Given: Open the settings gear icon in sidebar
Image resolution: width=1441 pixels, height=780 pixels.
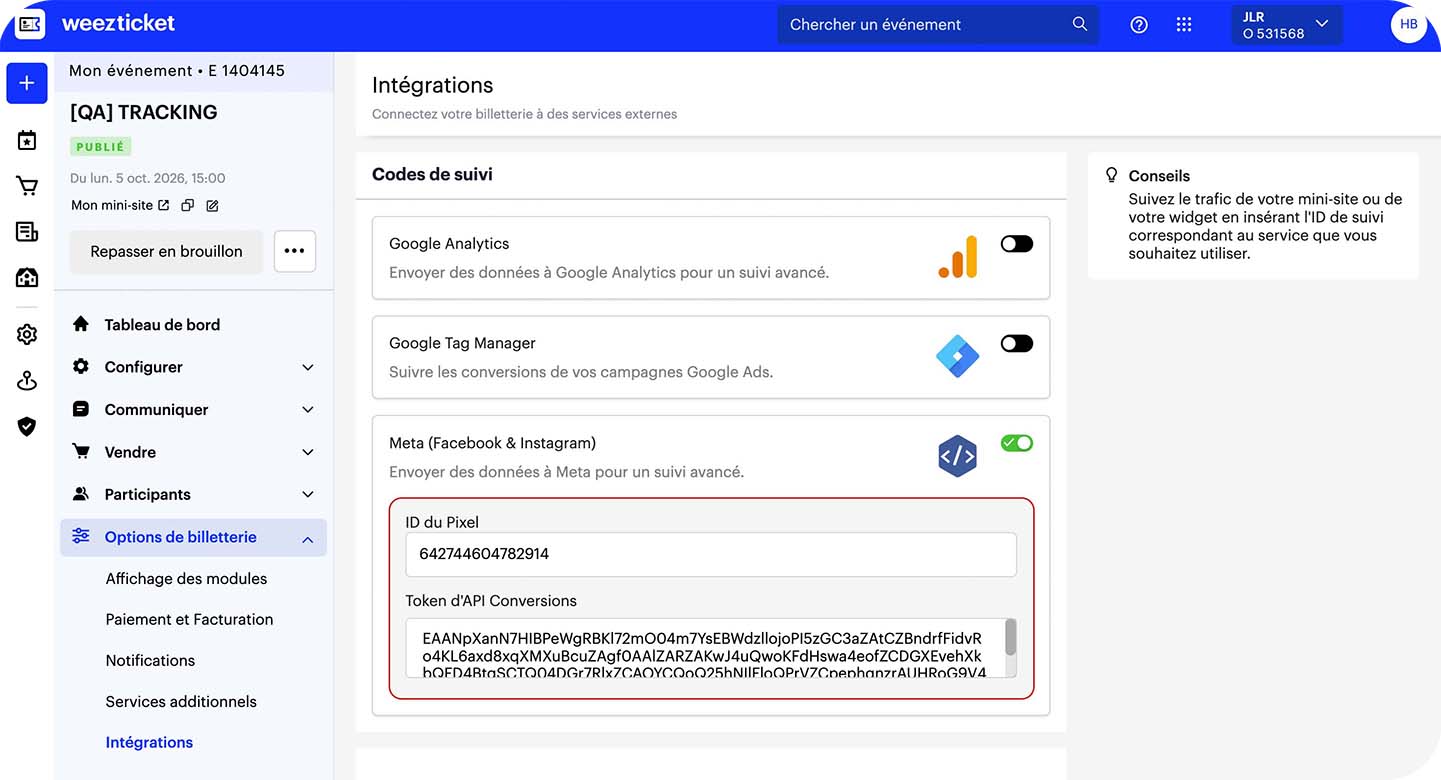Looking at the screenshot, I should click(26, 333).
